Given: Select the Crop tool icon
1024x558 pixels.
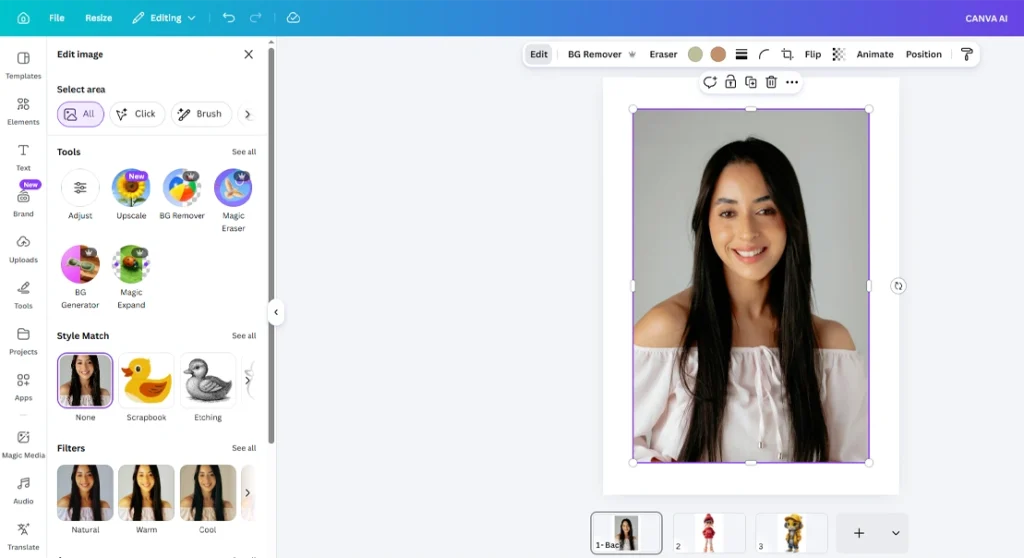Looking at the screenshot, I should pyautogui.click(x=787, y=54).
